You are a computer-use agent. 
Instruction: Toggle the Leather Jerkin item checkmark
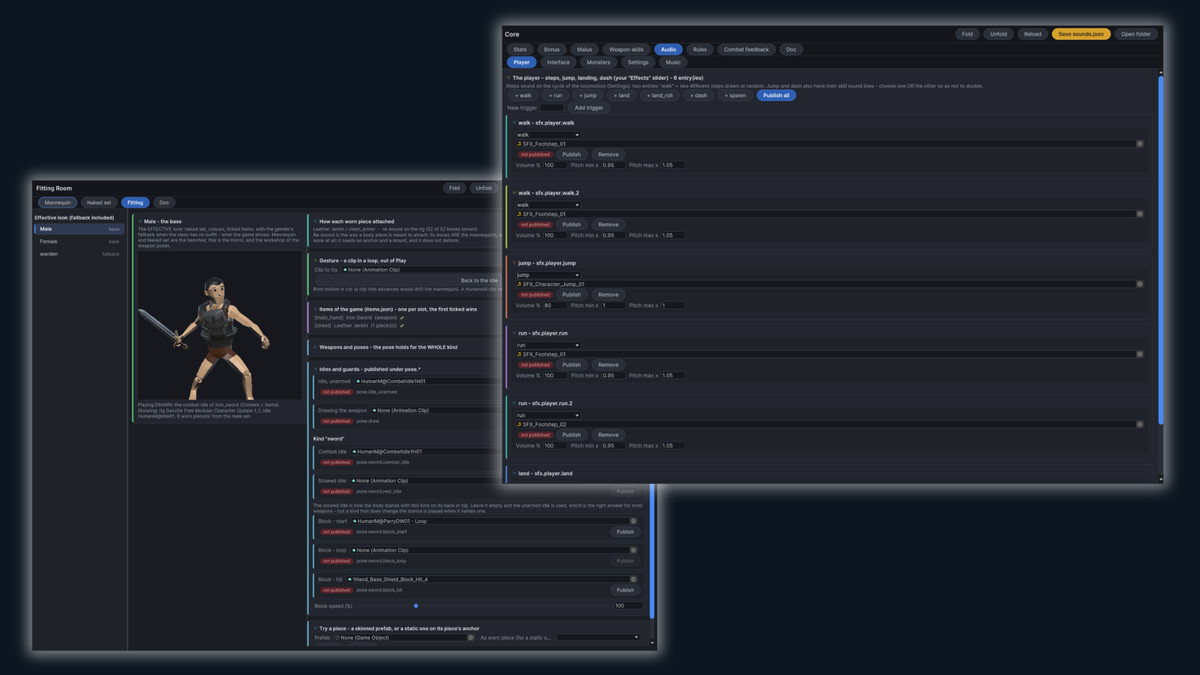coord(402,326)
